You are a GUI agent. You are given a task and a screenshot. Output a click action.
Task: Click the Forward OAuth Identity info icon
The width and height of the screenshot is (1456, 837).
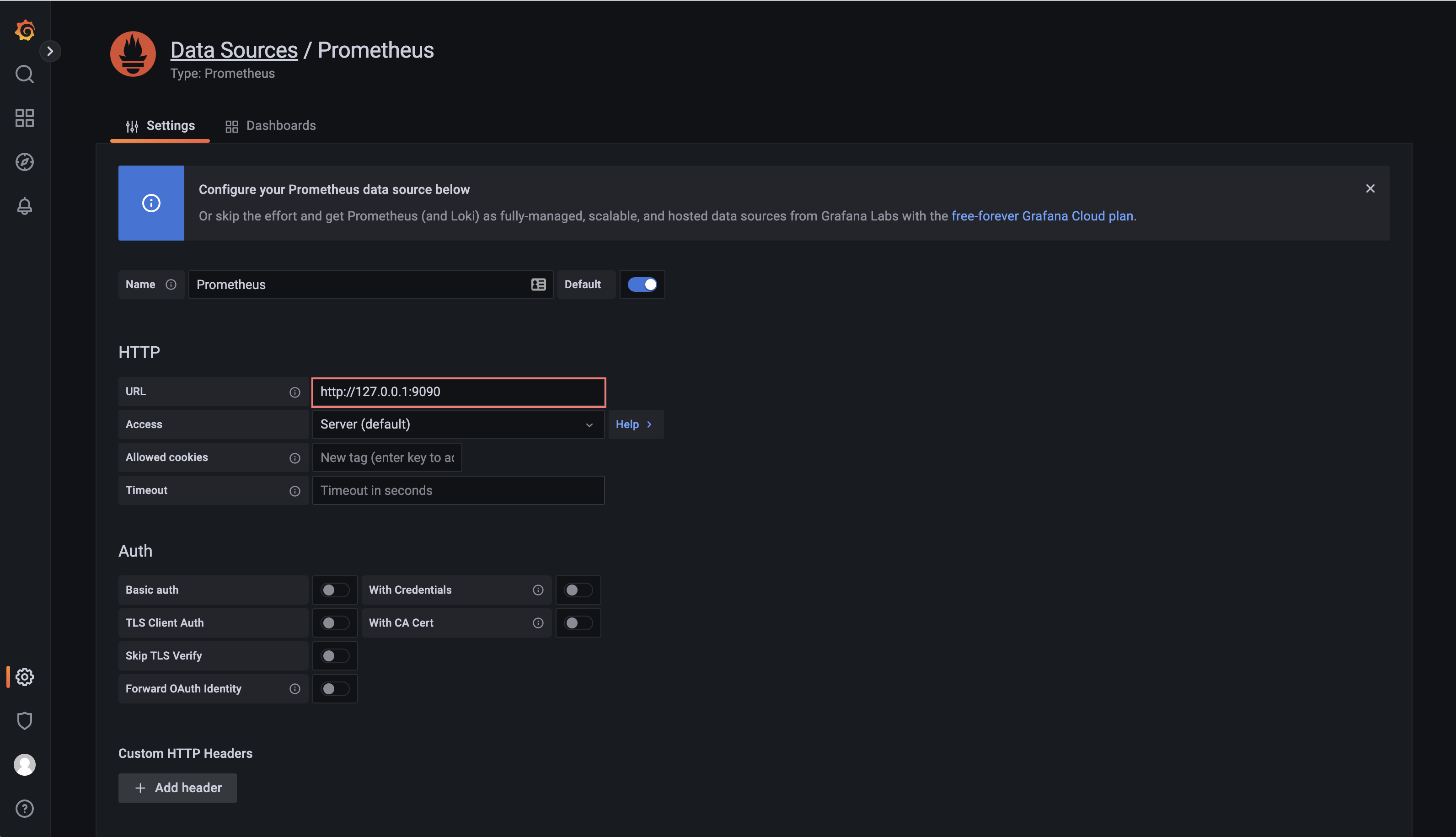click(295, 689)
